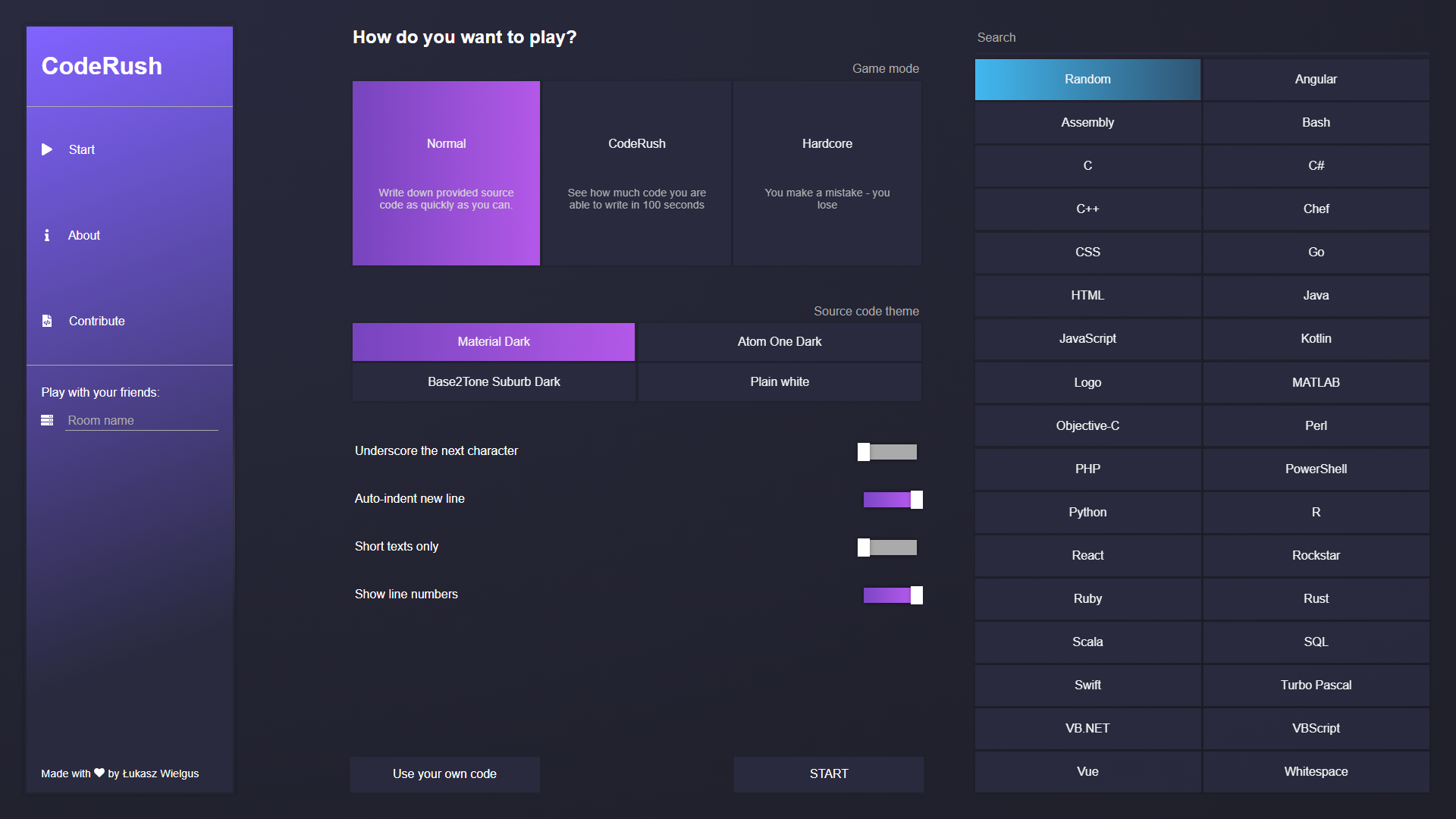Viewport: 1456px width, 819px height.
Task: Select the Normal game mode
Action: [445, 173]
